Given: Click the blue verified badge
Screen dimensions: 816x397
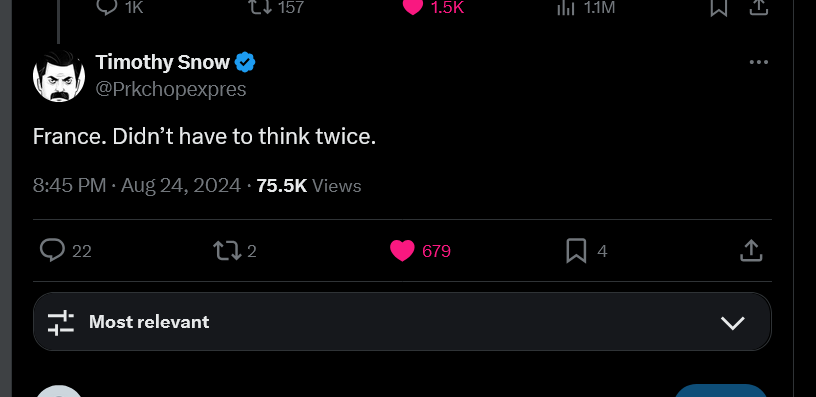Looking at the screenshot, I should [245, 62].
